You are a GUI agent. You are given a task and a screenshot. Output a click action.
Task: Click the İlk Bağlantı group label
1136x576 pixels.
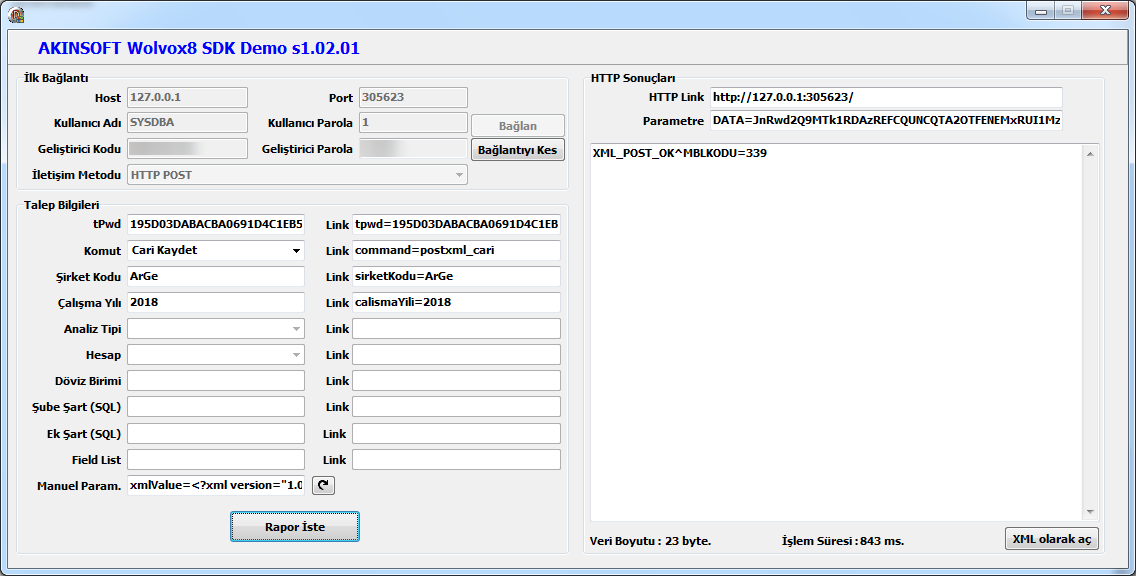(56, 78)
